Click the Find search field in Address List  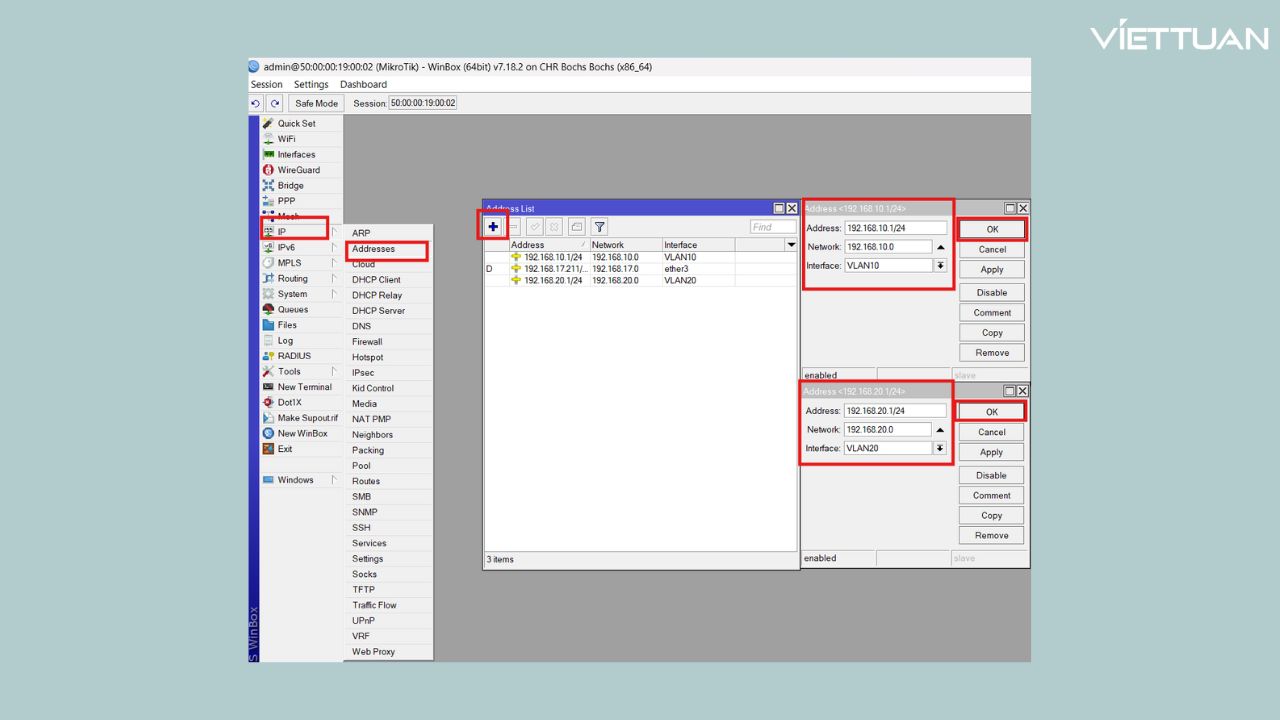point(773,227)
